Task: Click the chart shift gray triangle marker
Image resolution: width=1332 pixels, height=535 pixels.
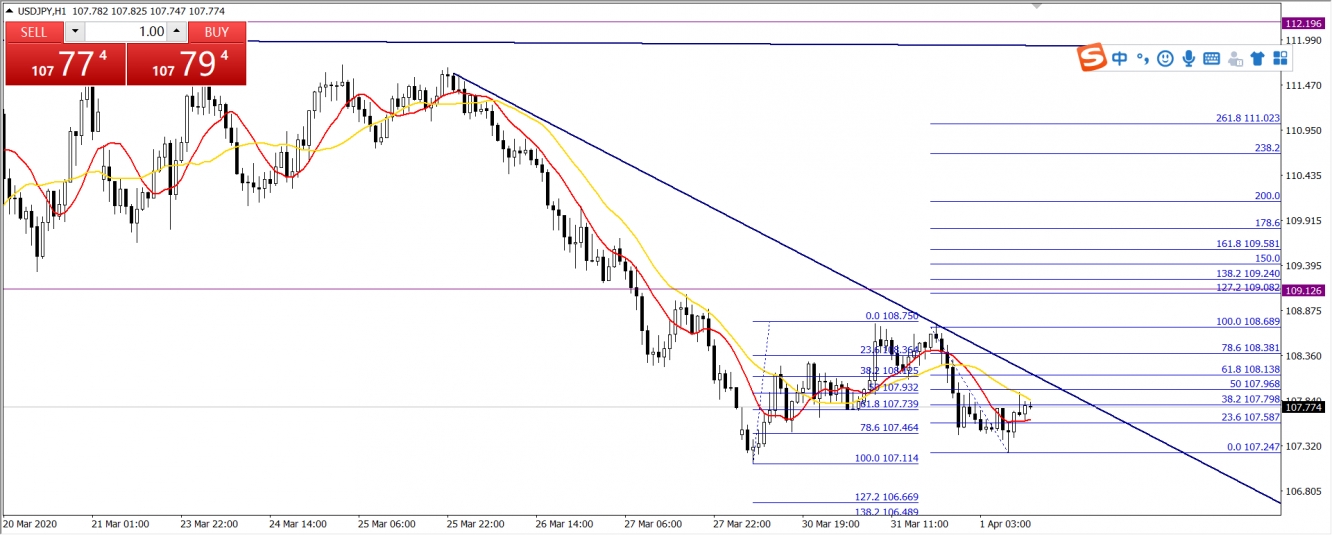Action: click(1037, 6)
